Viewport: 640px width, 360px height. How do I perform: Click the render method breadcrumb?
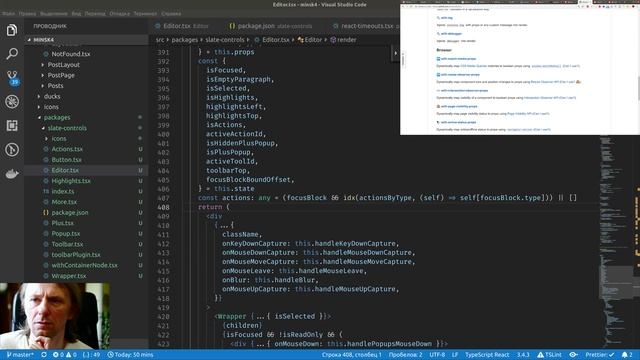[343, 40]
